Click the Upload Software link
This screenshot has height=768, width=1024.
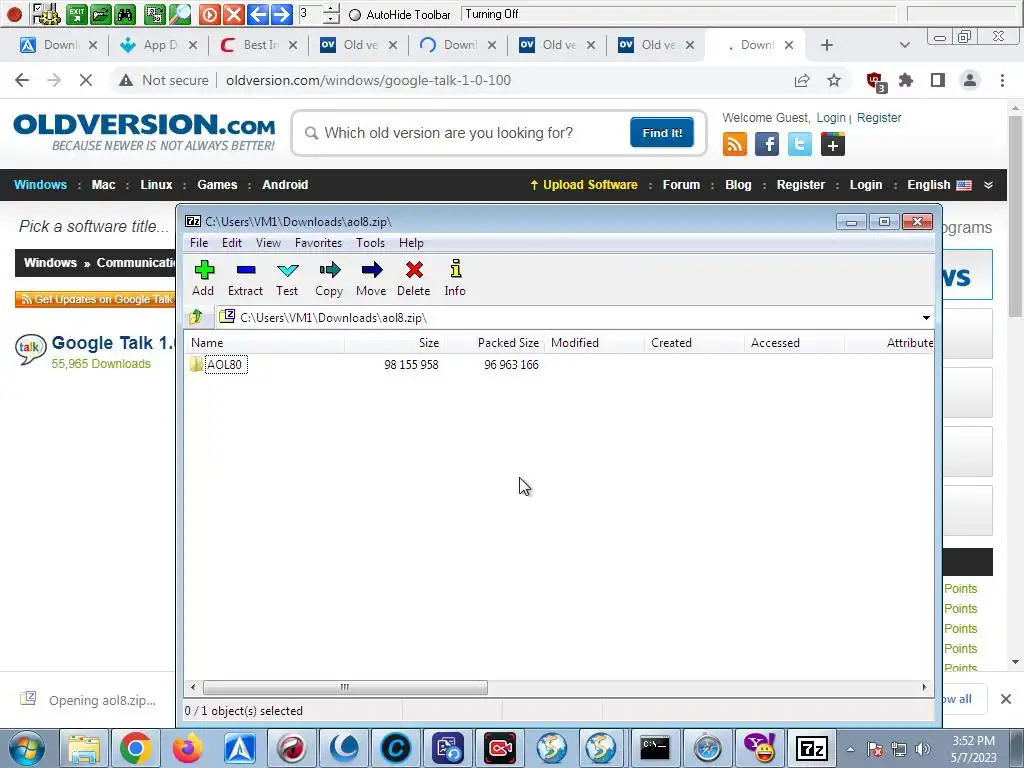point(584,185)
